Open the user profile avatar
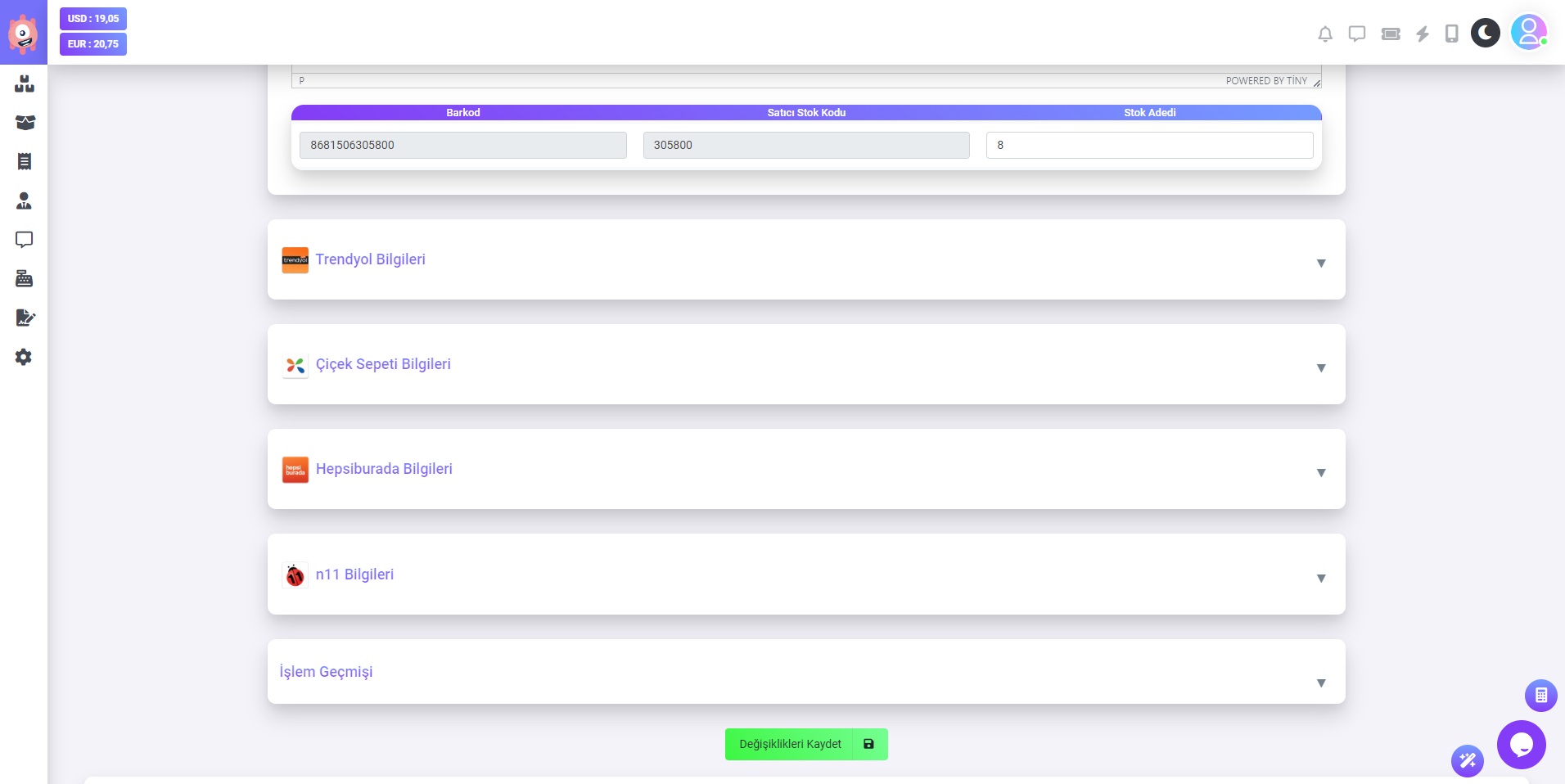Viewport: 1565px width, 784px height. (x=1527, y=33)
